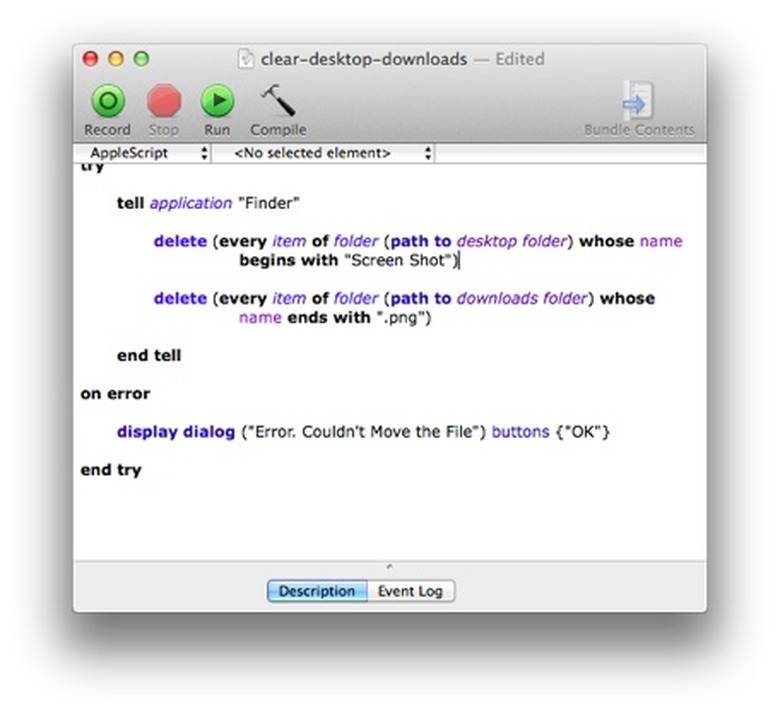Click the "Edited" label in title bar
The width and height of the screenshot is (780, 713).
(515, 59)
